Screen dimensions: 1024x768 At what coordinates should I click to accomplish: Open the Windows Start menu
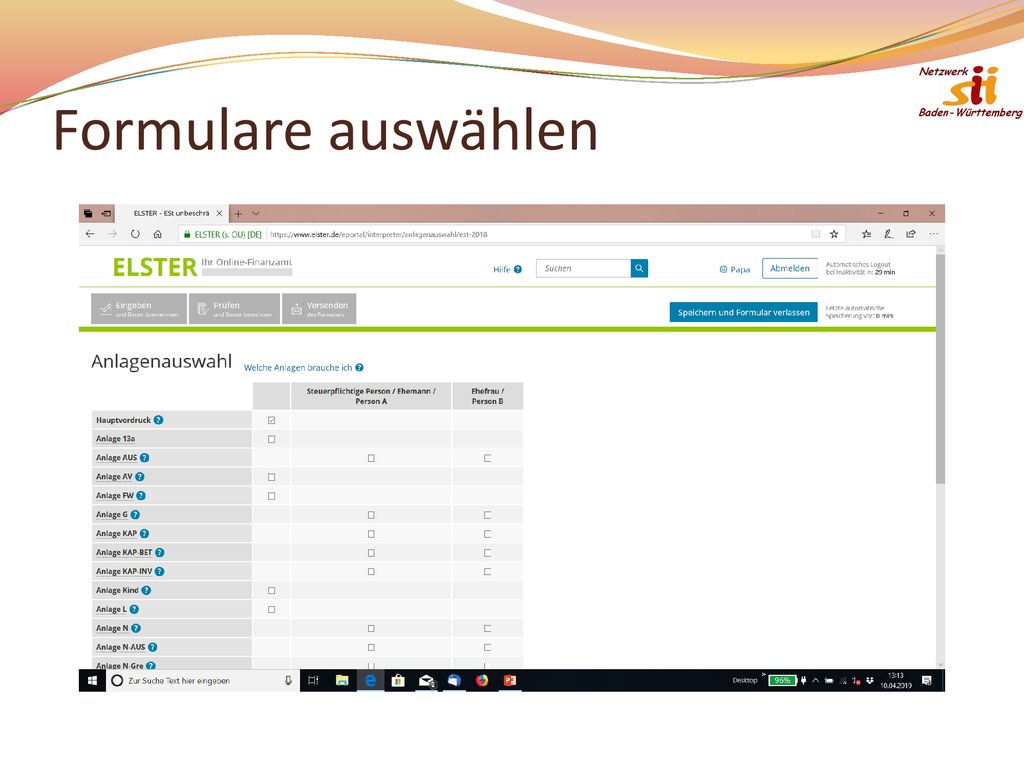92,680
